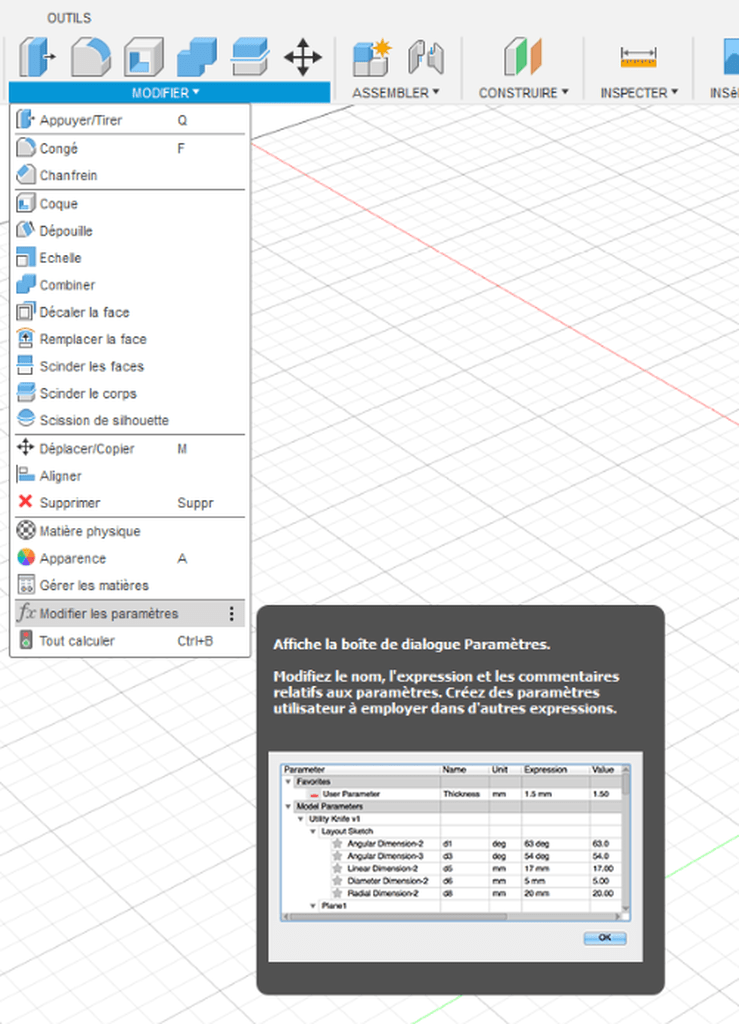The width and height of the screenshot is (739, 1024).
Task: Click the parameters dialog preview image in the tooltip
Action: pos(456,856)
